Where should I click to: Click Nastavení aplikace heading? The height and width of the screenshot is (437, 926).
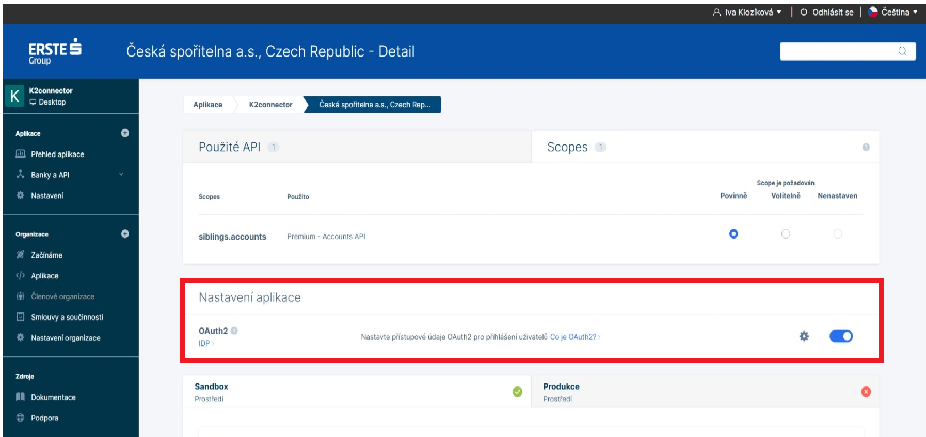click(x=249, y=298)
